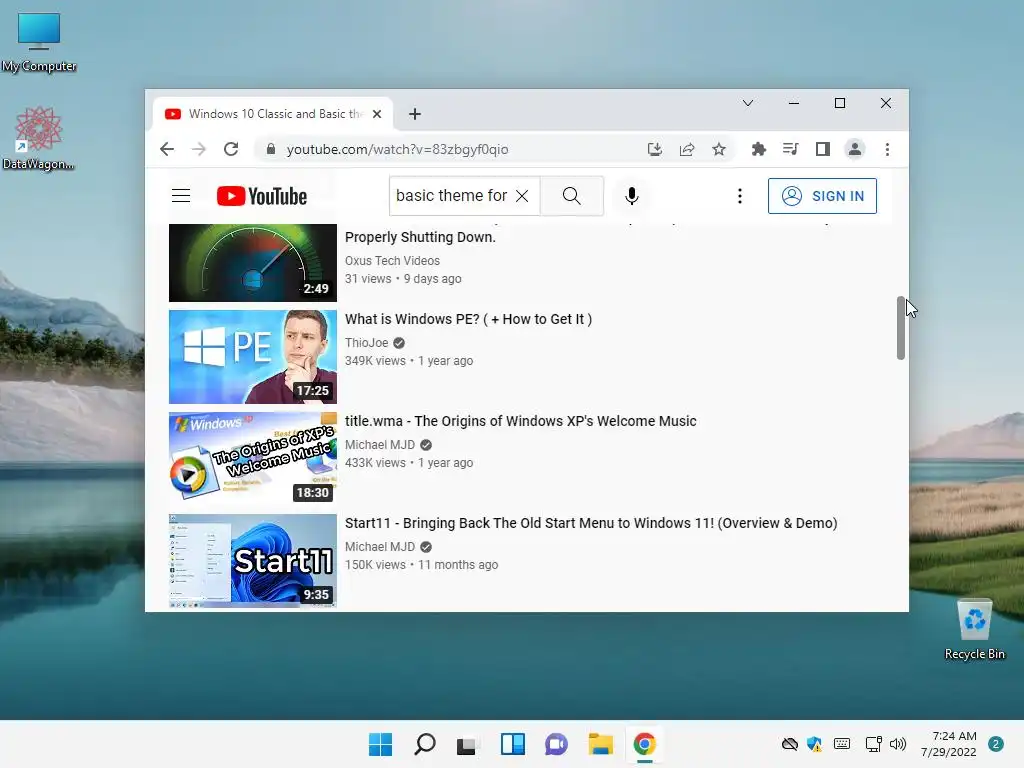Select the Recycle Bin desktop icon
This screenshot has height=768, width=1024.
click(974, 630)
